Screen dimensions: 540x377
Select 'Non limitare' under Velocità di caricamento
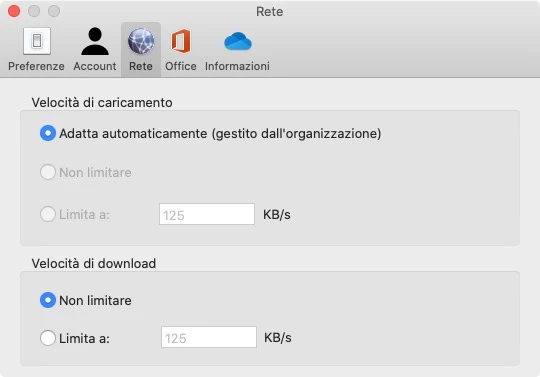click(x=48, y=172)
